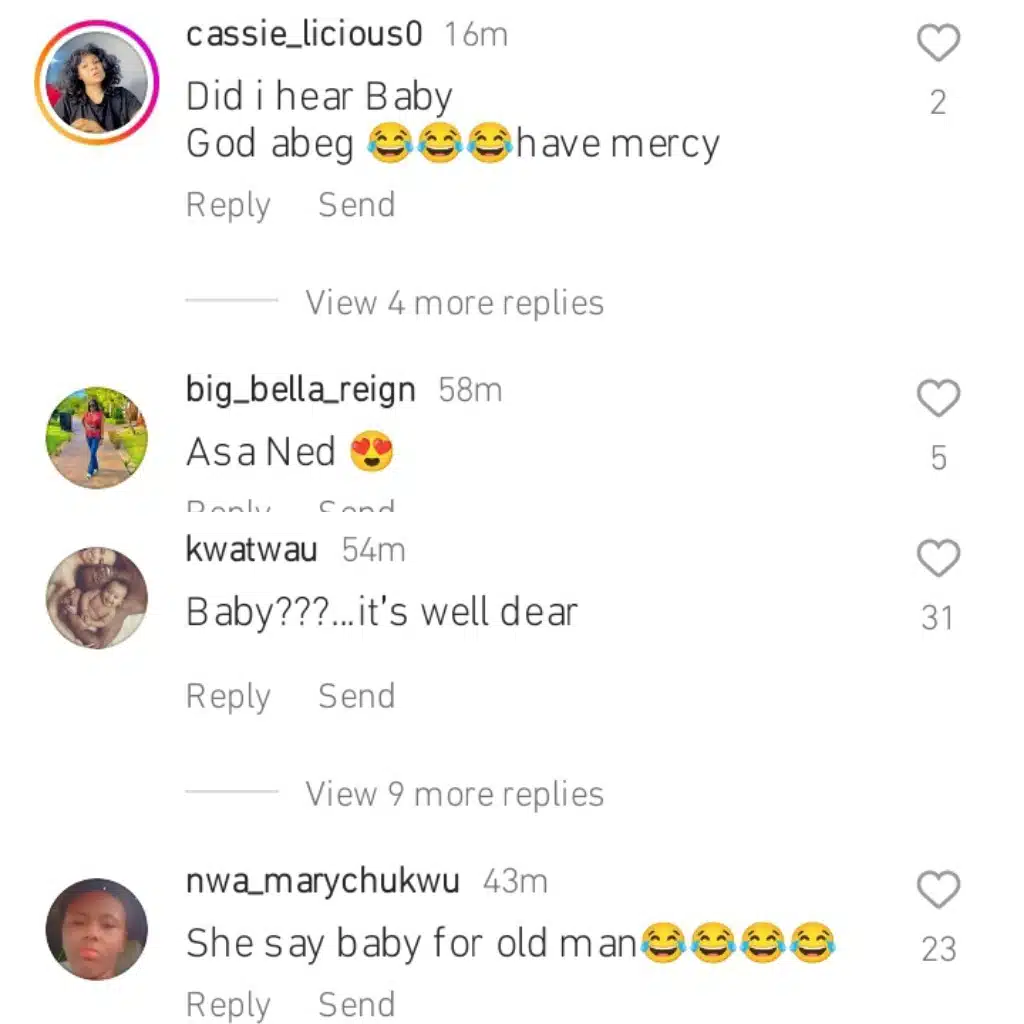Image resolution: width=1024 pixels, height=1024 pixels.
Task: Heart nwa_marychukwu's comment
Action: [938, 890]
